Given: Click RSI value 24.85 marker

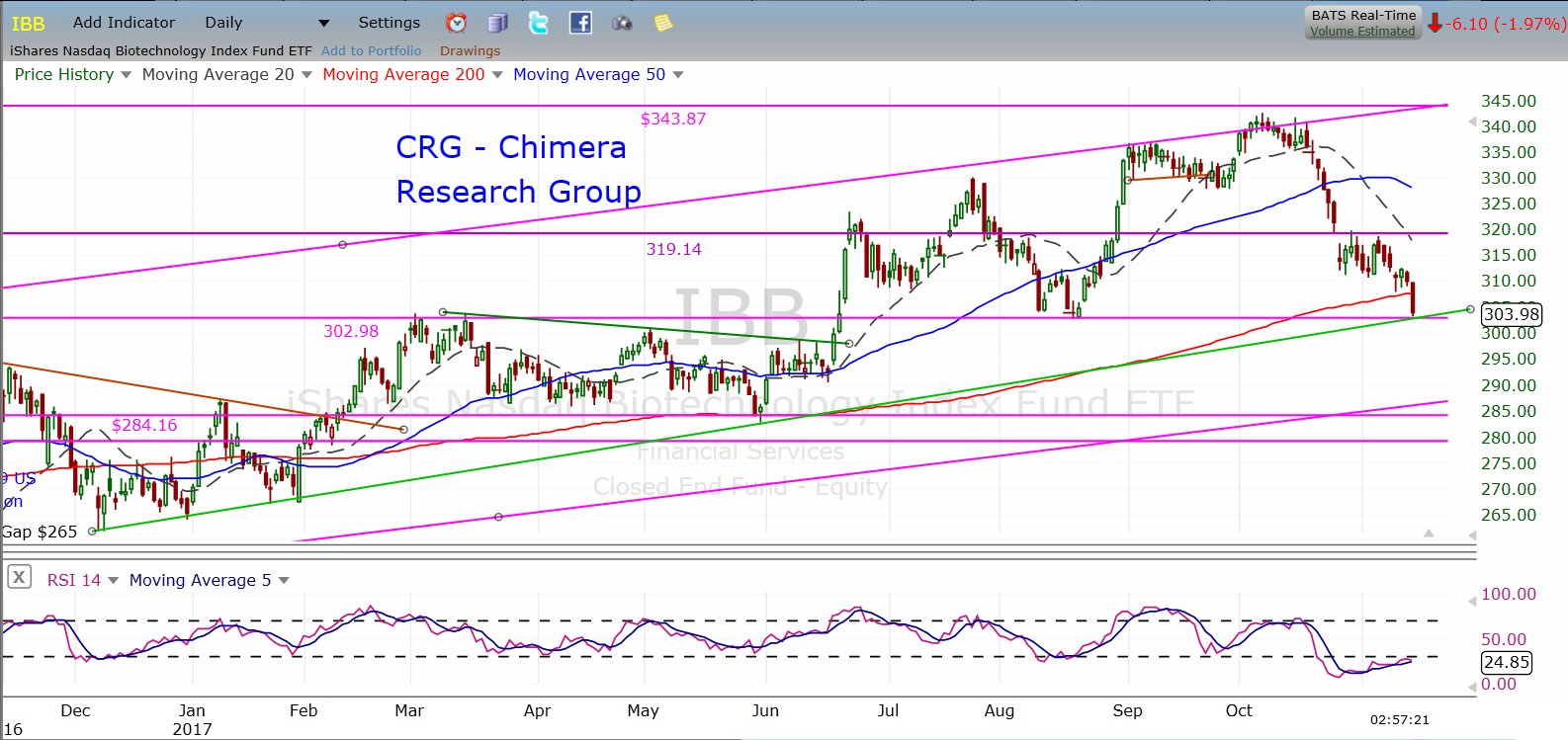Looking at the screenshot, I should click(1506, 662).
